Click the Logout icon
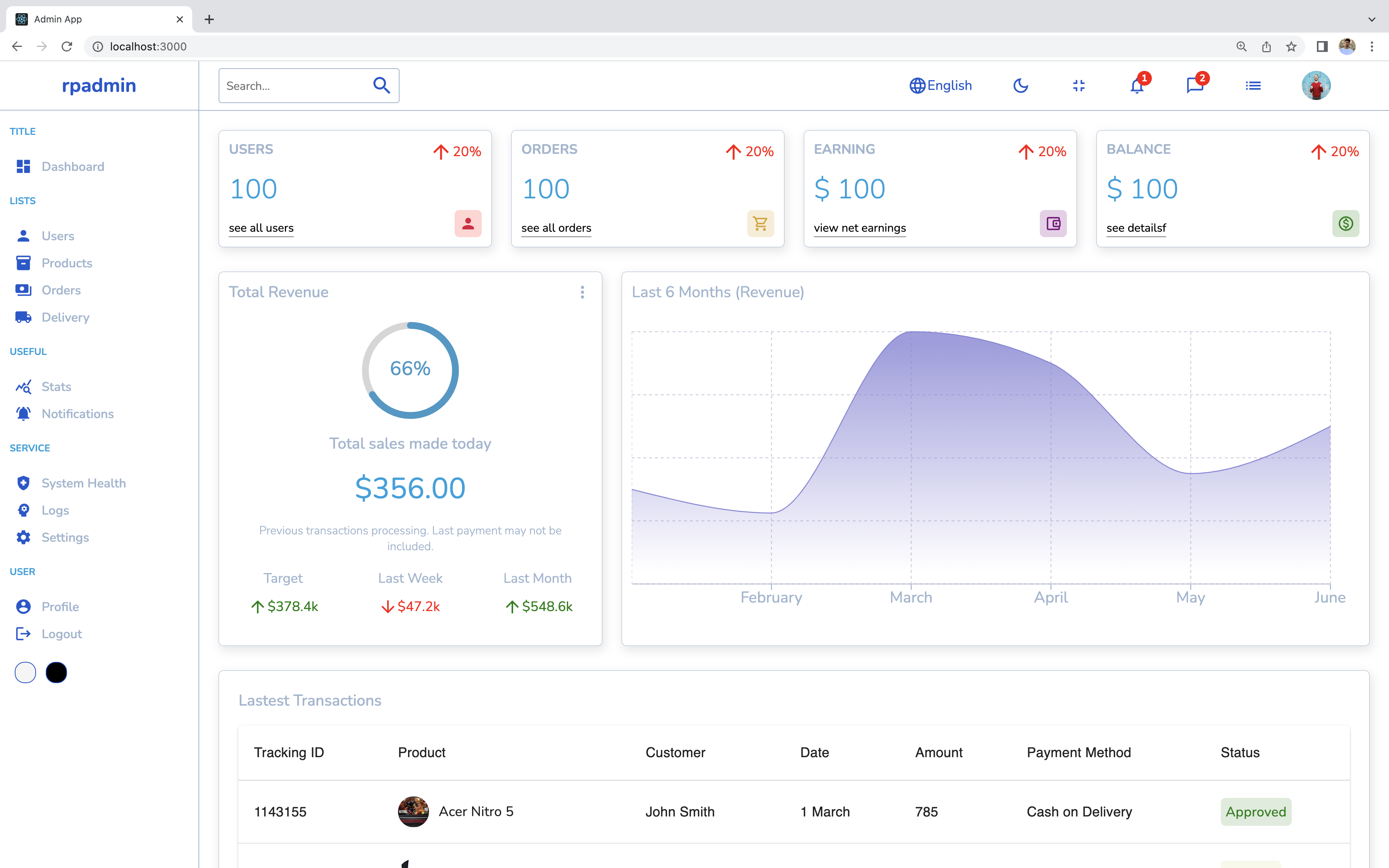Screen dimensions: 1389x868 pos(23,633)
